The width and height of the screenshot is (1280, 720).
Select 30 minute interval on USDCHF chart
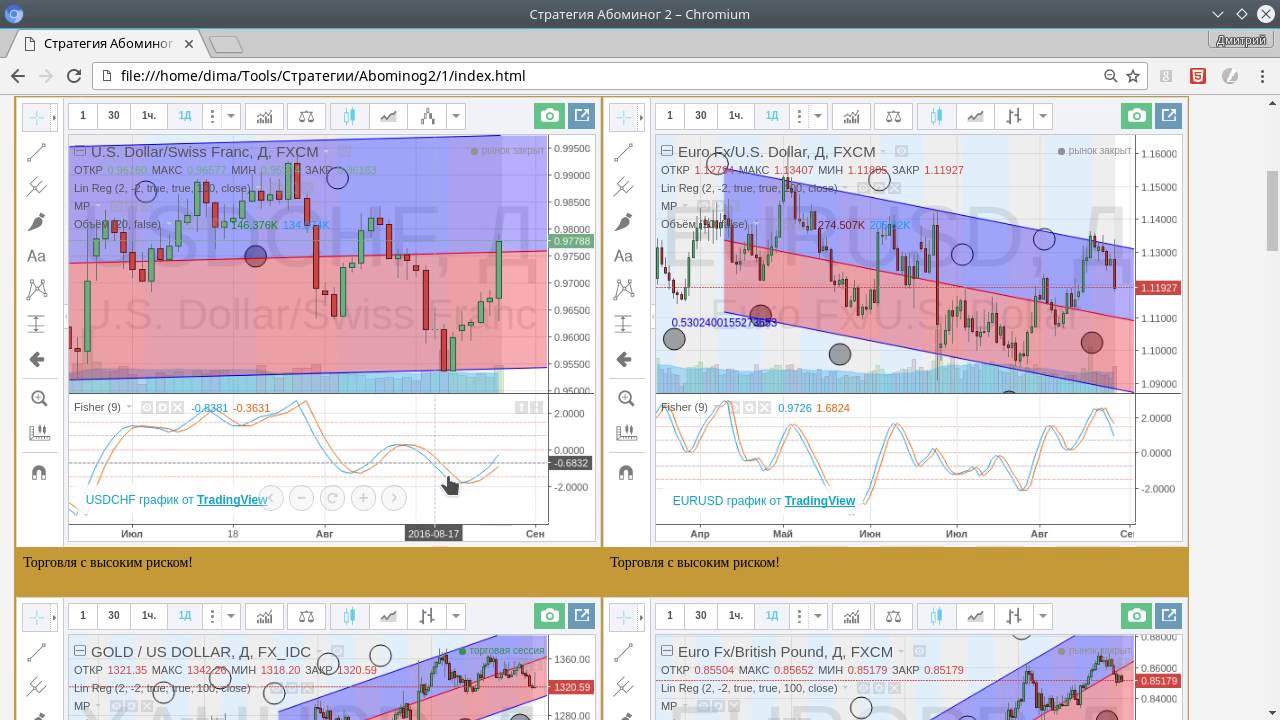pyautogui.click(x=114, y=116)
